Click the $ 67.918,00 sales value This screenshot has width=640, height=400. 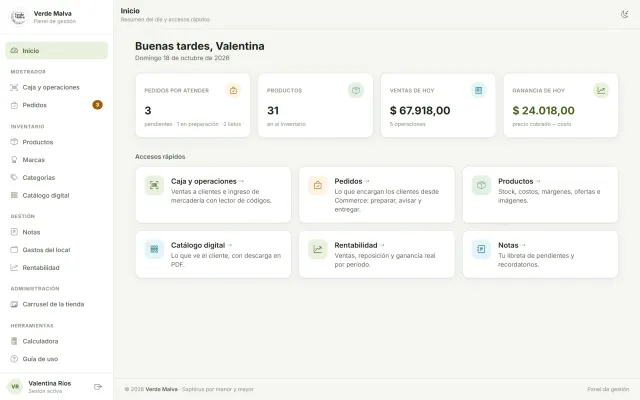[x=420, y=111]
